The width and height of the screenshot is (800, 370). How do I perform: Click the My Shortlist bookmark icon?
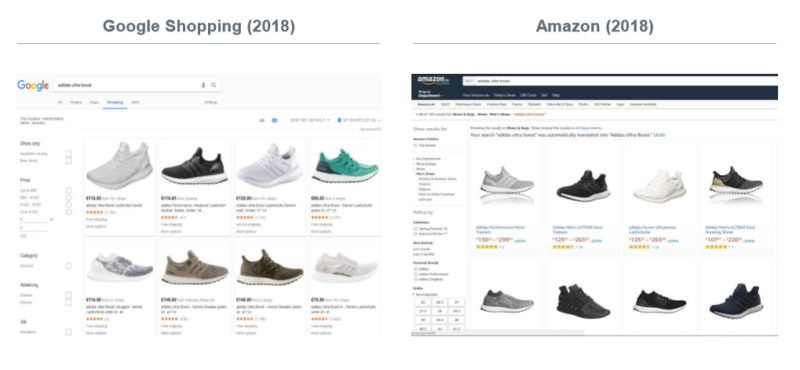(x=339, y=120)
